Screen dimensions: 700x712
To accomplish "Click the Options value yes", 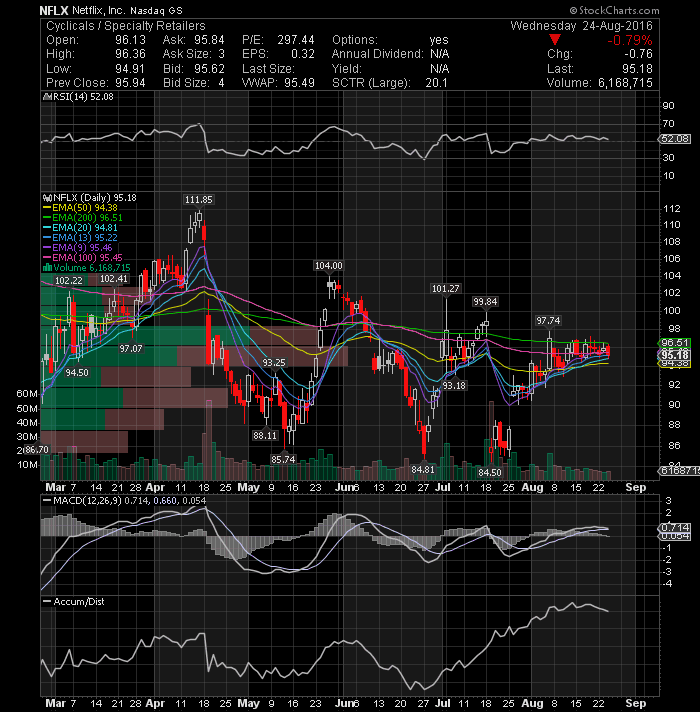I will coord(439,40).
